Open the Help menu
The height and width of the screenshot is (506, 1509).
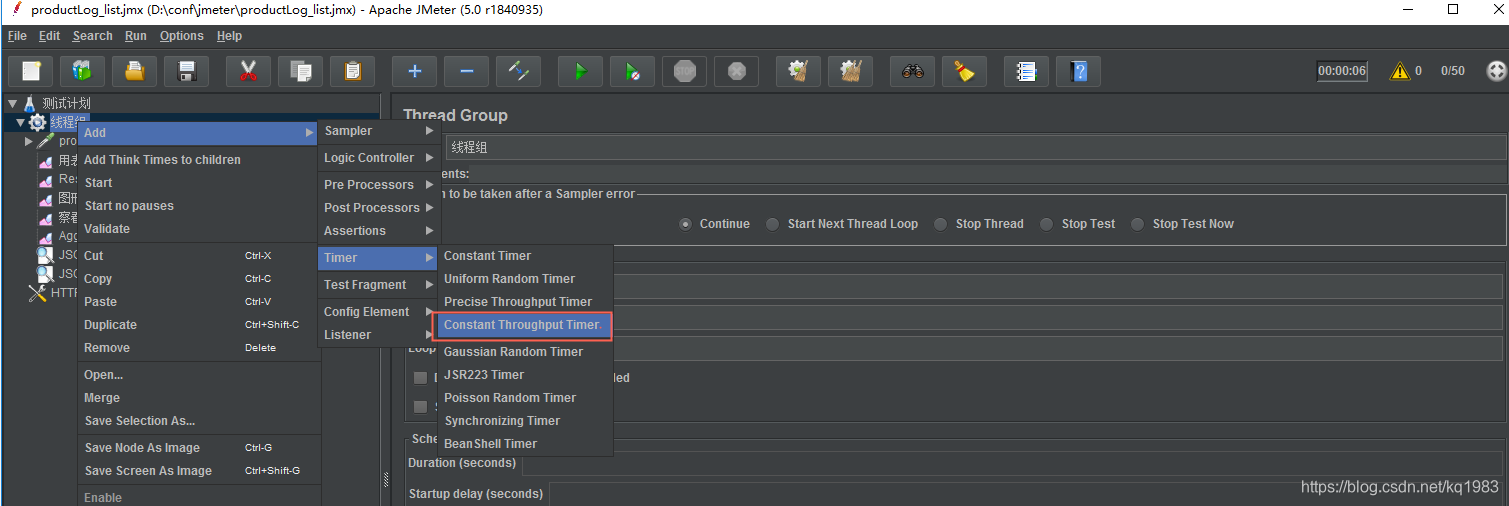229,36
